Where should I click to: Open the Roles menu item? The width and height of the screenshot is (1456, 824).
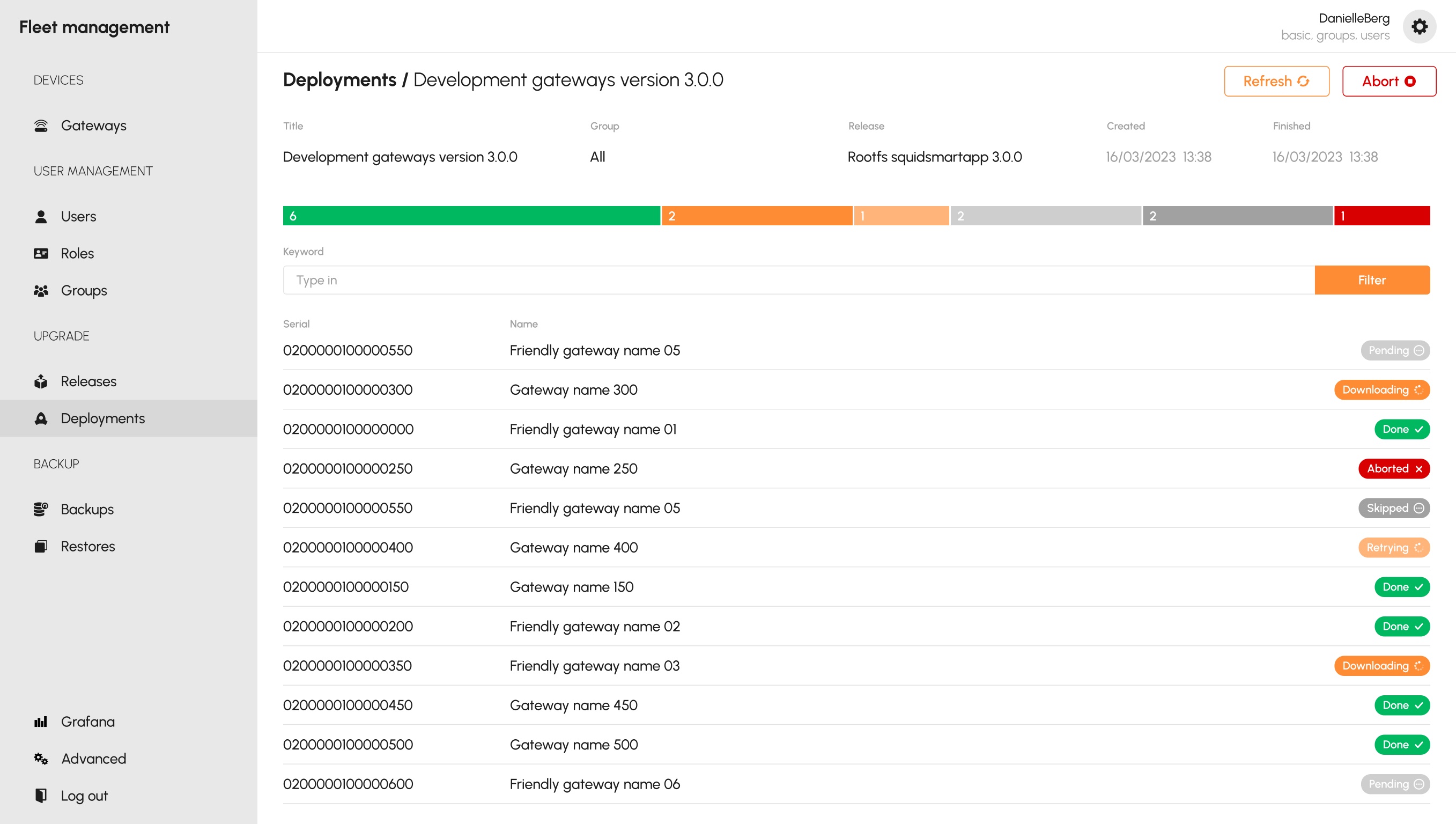pyautogui.click(x=77, y=254)
